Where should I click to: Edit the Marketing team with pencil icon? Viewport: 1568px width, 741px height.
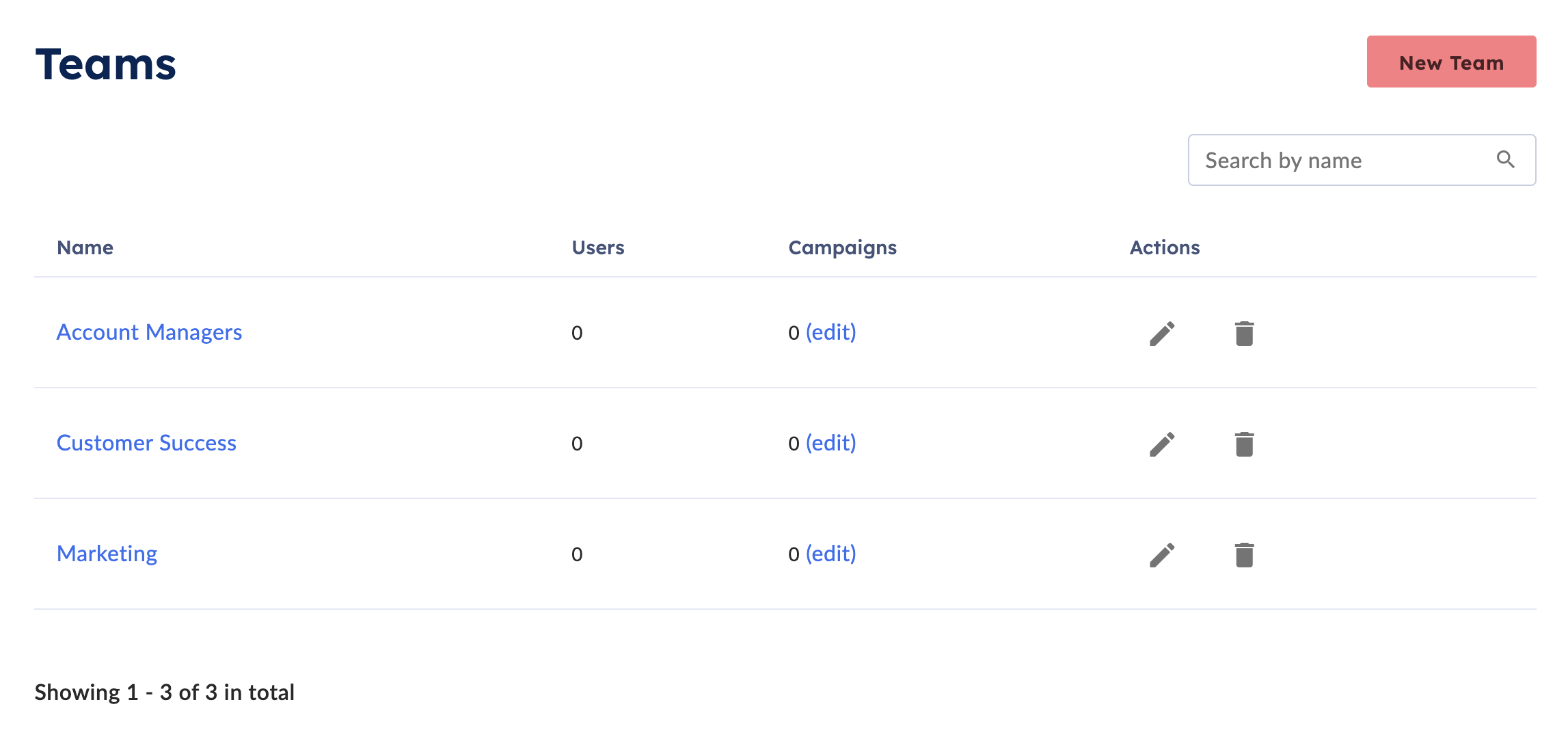coord(1162,555)
